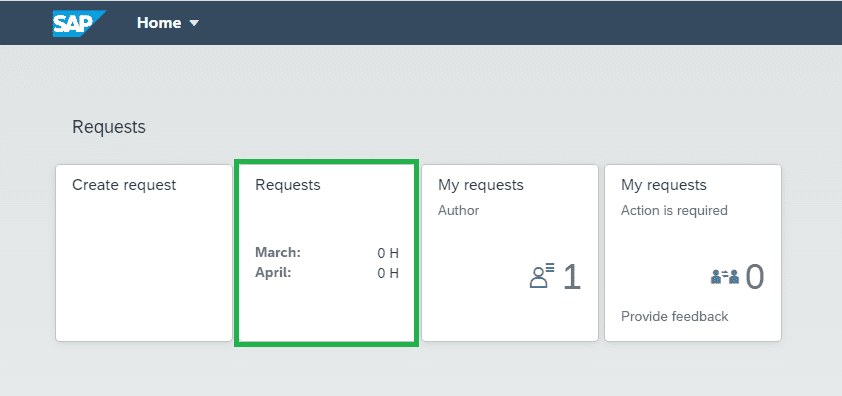The width and height of the screenshot is (842, 396).
Task: Click the Action is required subtitle
Action: [674, 210]
